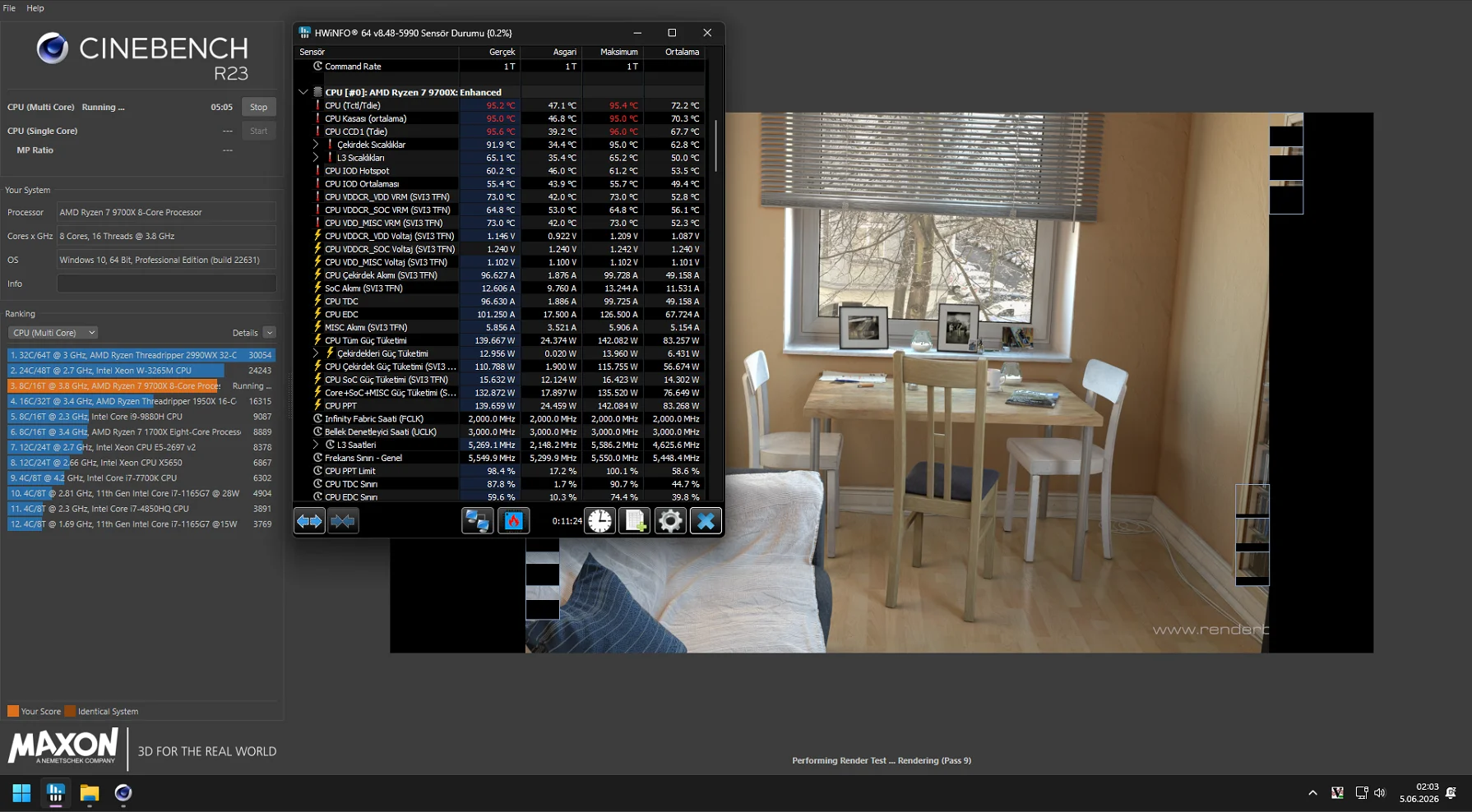Open File Explorer from the taskbar
This screenshot has width=1472, height=812.
pos(90,792)
